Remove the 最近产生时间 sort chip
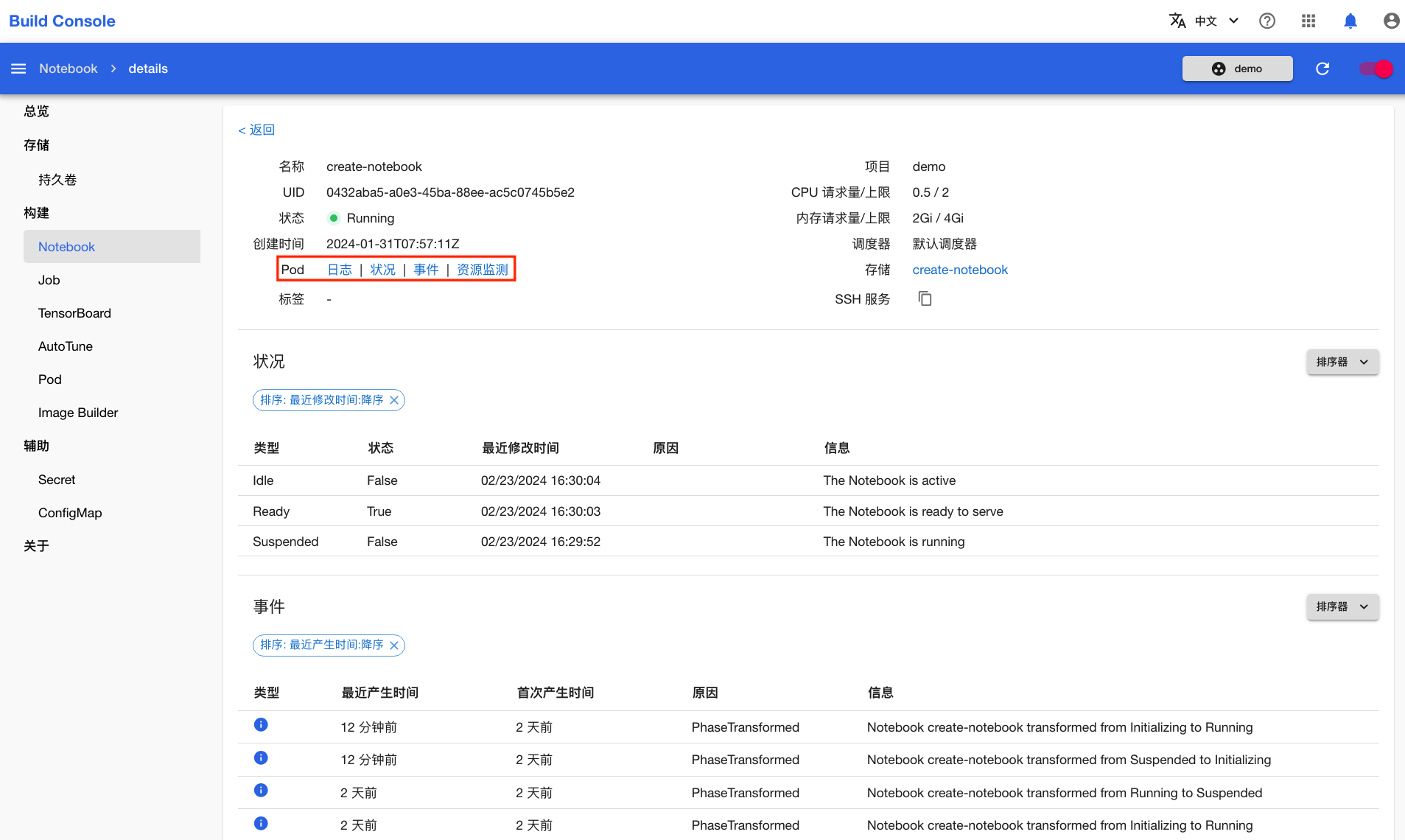 [x=394, y=645]
